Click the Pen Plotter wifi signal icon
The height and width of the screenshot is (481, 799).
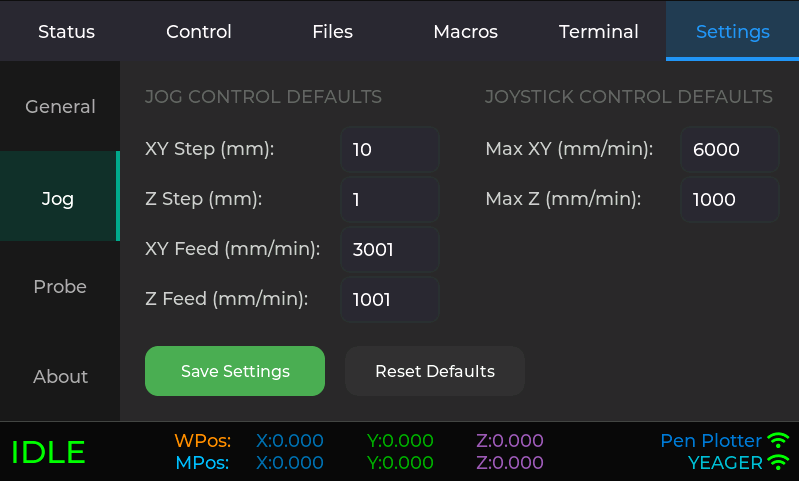click(x=778, y=441)
